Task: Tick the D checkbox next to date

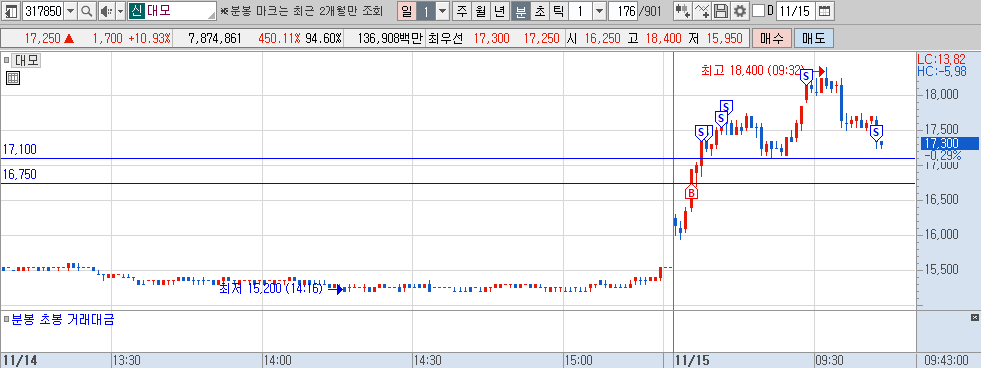Action: pyautogui.click(x=758, y=11)
